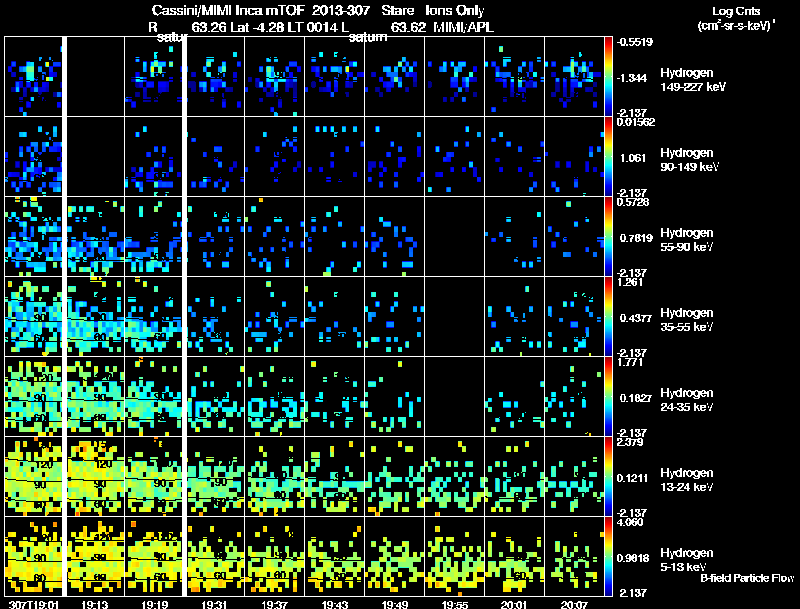Click the 0.5728 color scale value
The height and width of the screenshot is (609, 800).
point(633,202)
